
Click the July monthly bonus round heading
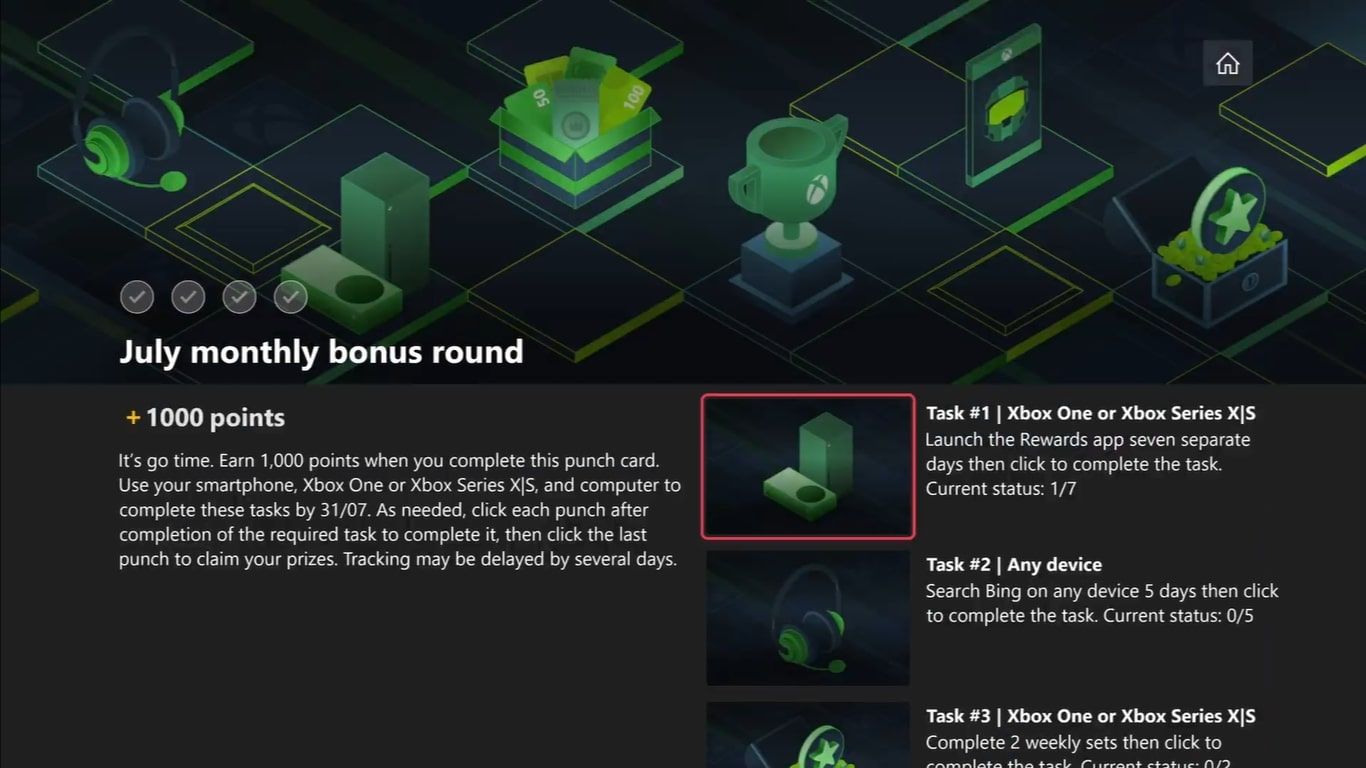[x=321, y=352]
